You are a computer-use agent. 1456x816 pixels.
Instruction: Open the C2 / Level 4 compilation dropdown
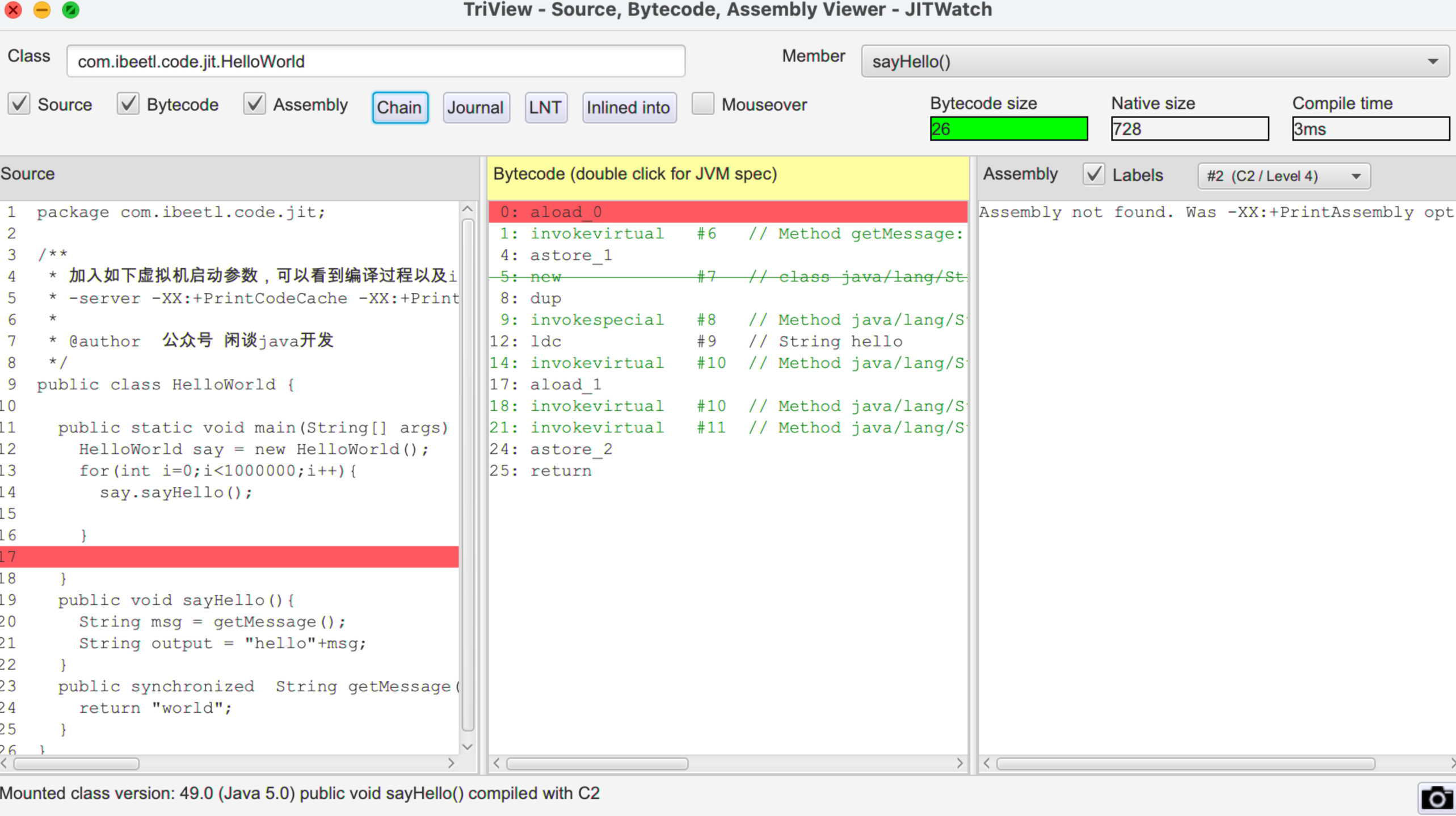(1284, 176)
